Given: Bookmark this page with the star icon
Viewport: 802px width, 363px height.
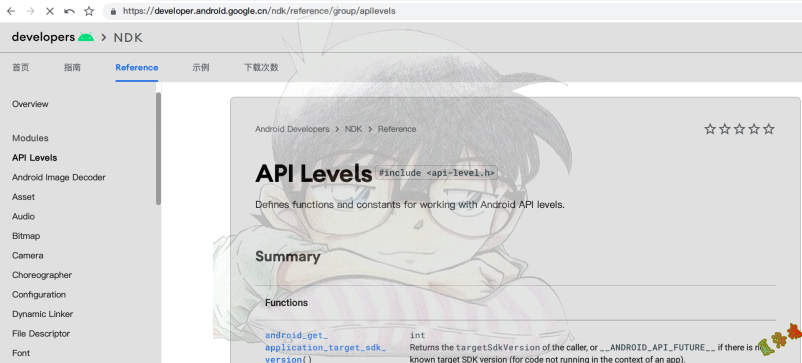Looking at the screenshot, I should pyautogui.click(x=89, y=11).
